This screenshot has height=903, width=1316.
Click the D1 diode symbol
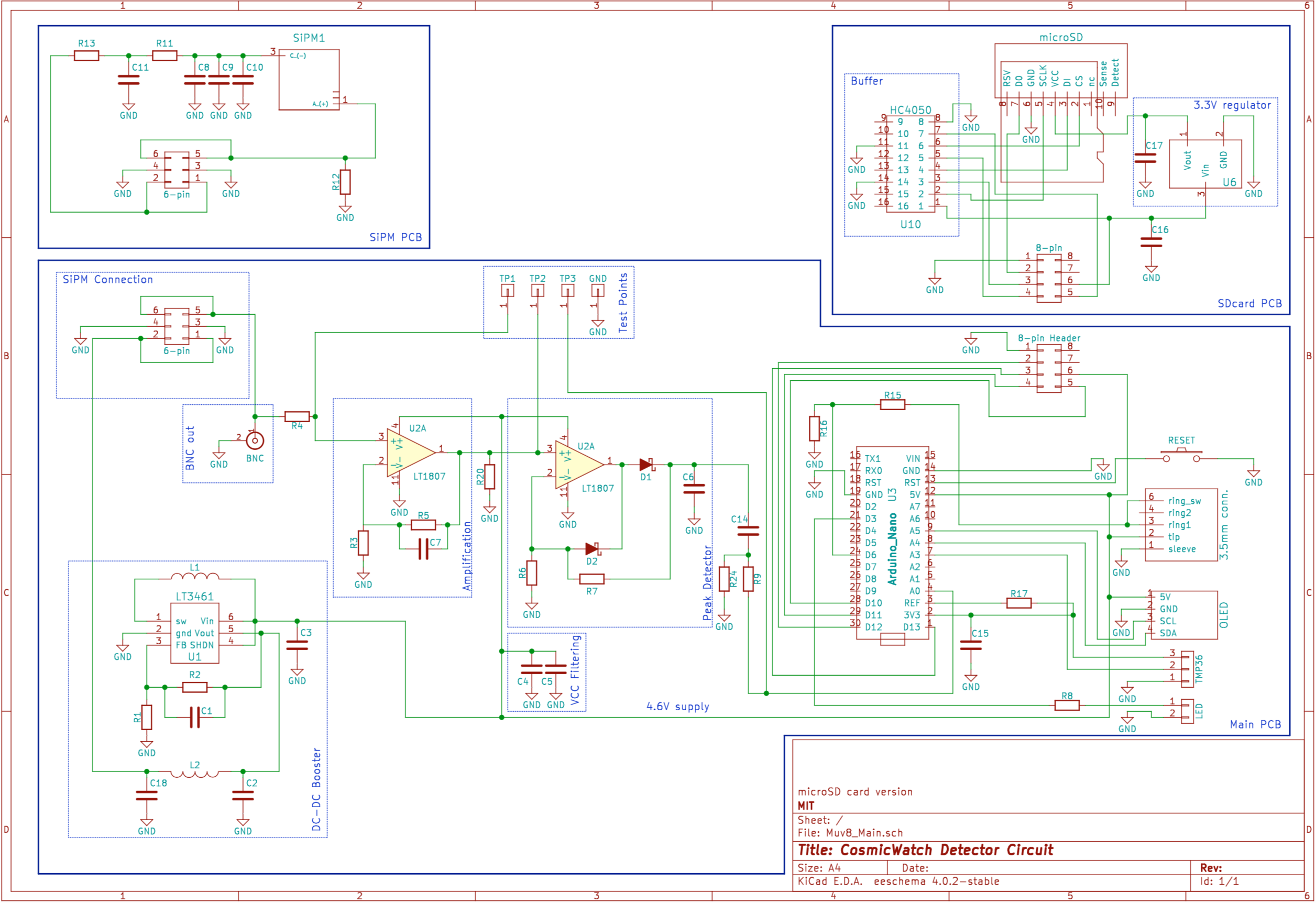[646, 465]
